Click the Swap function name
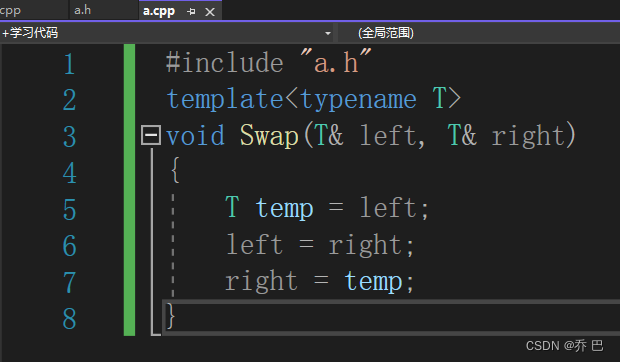Screen dimensions: 620x362 [x=269, y=136]
